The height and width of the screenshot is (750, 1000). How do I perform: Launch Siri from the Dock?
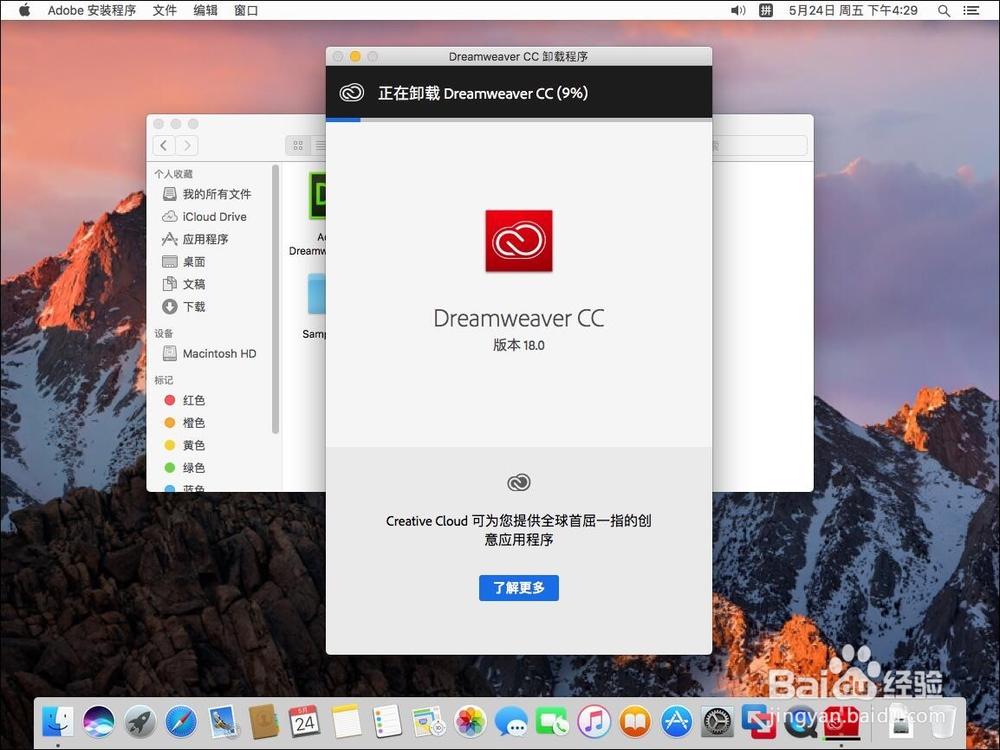click(99, 722)
